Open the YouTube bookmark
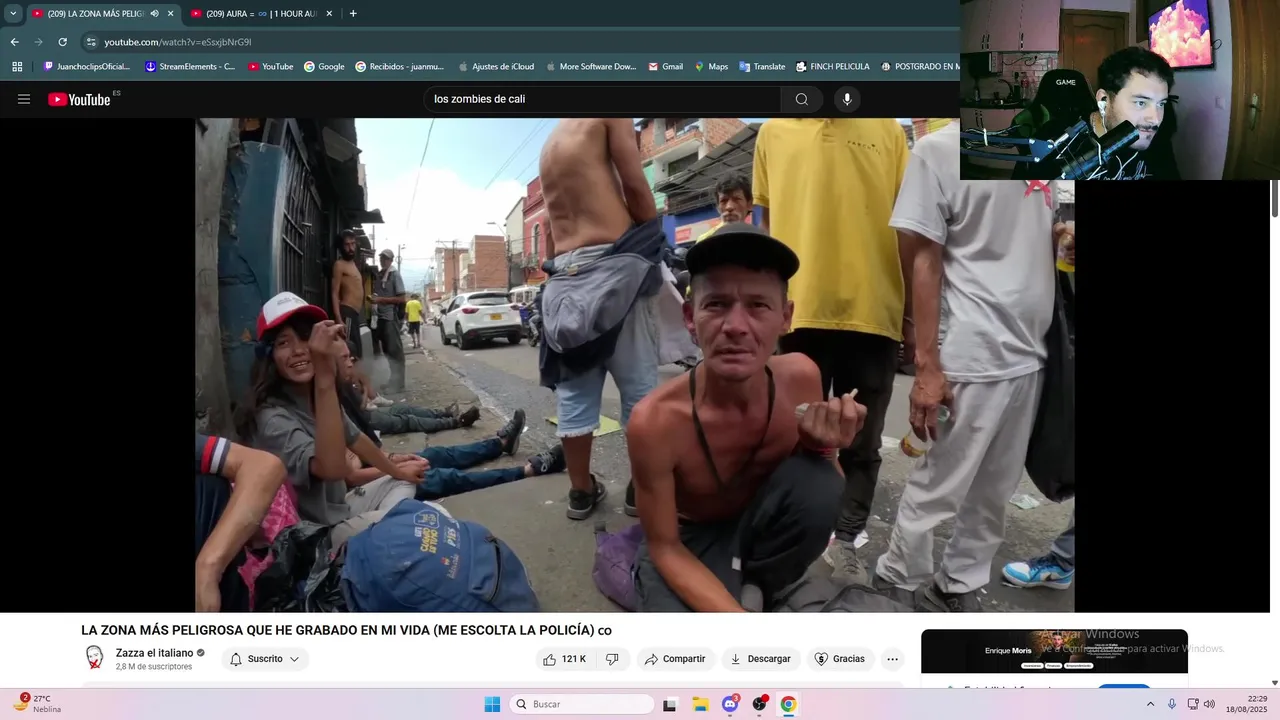Image resolution: width=1280 pixels, height=720 pixels. click(271, 67)
